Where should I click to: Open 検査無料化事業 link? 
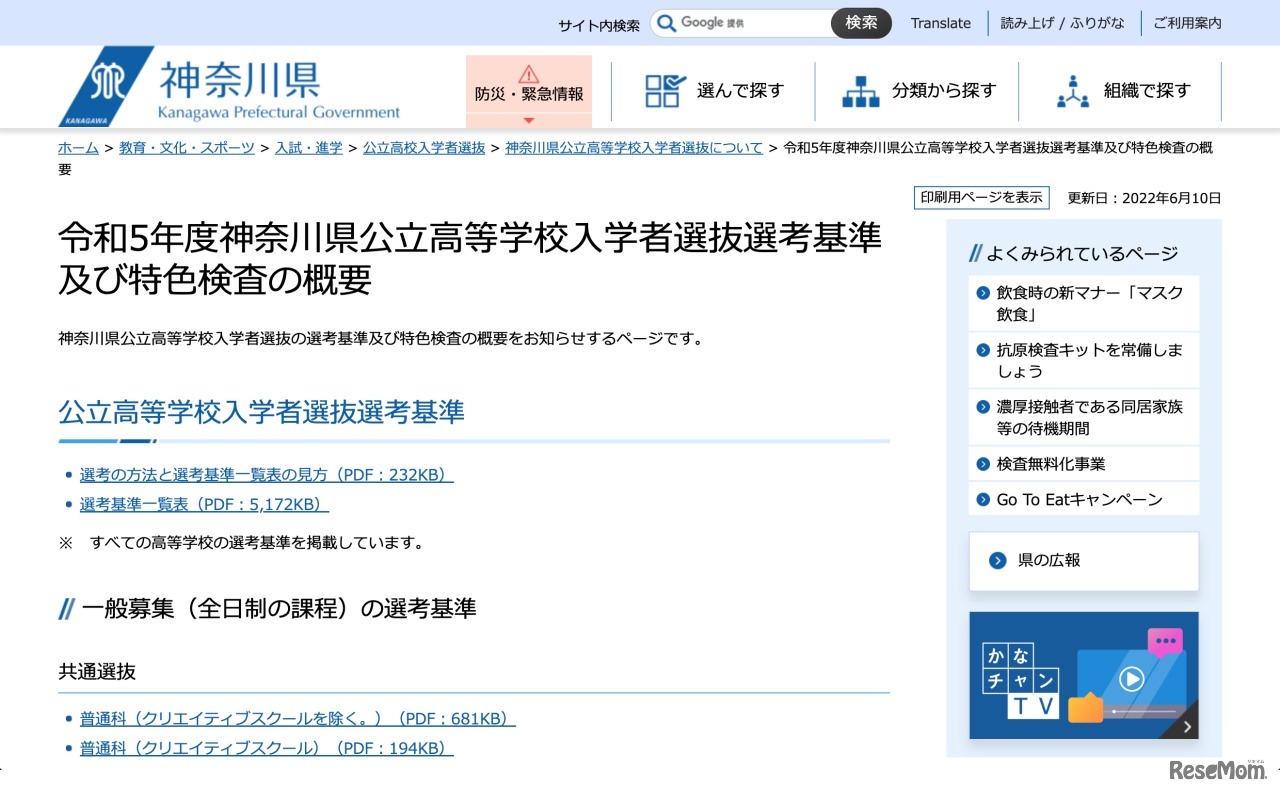(x=1084, y=464)
